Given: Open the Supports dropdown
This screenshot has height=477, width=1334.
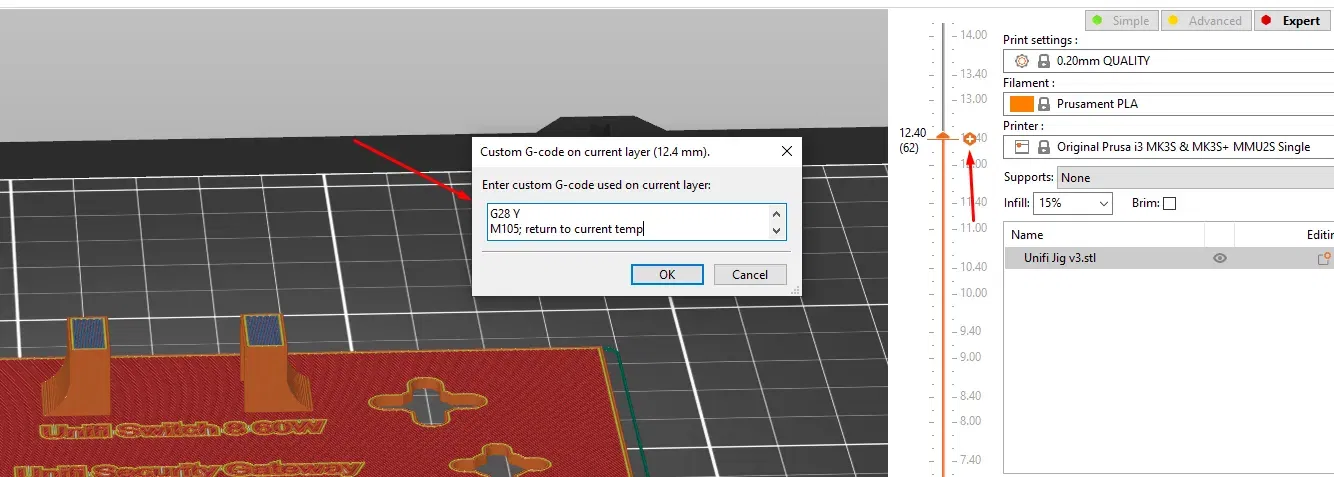Looking at the screenshot, I should [x=1195, y=177].
